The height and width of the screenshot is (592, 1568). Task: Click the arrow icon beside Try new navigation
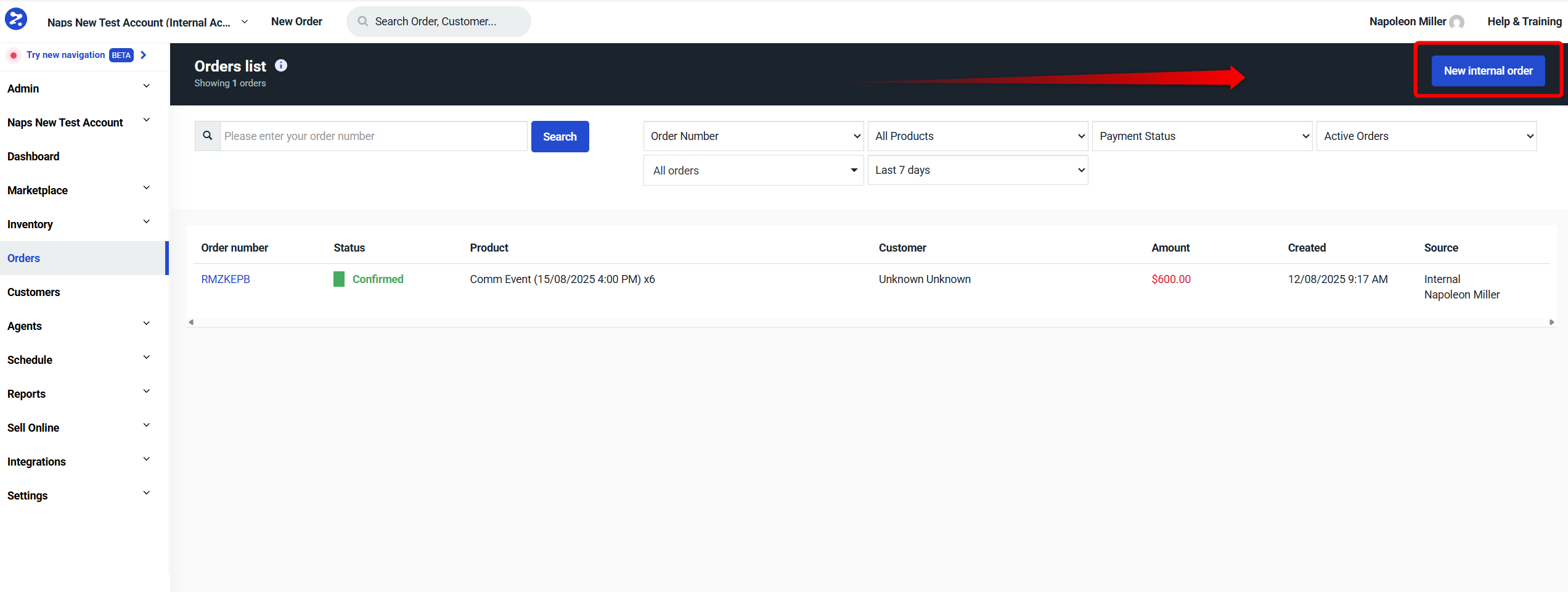pyautogui.click(x=143, y=55)
